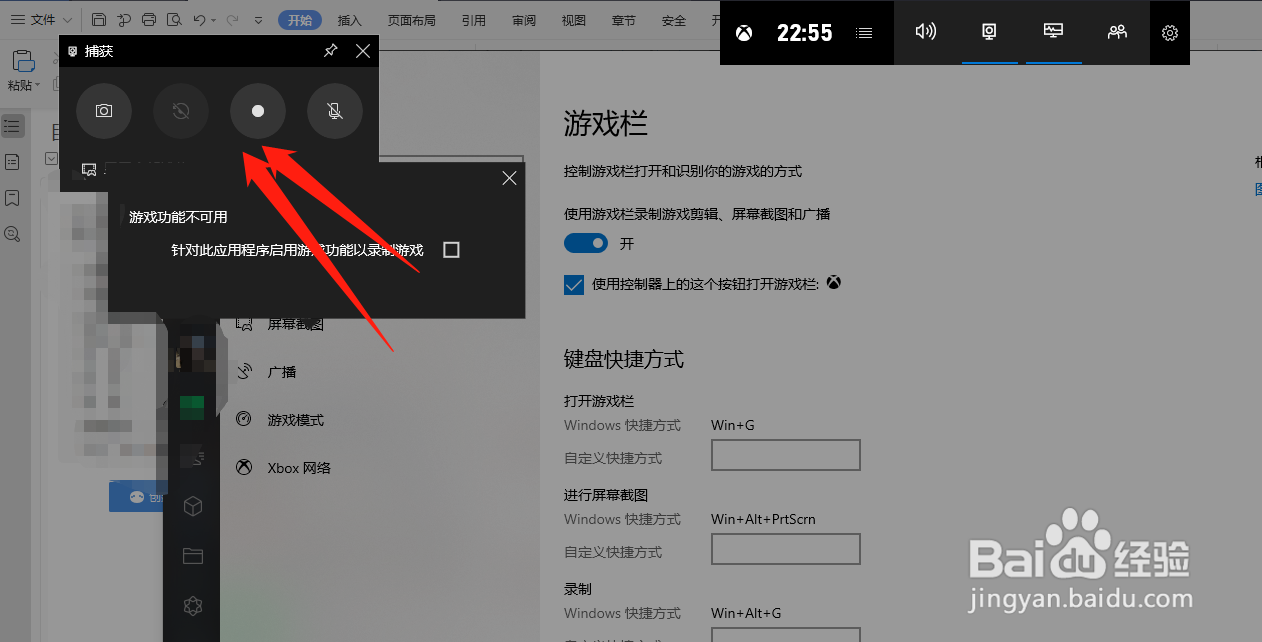Switch to the 审阅 ribbon tab
The image size is (1262, 642).
point(524,20)
